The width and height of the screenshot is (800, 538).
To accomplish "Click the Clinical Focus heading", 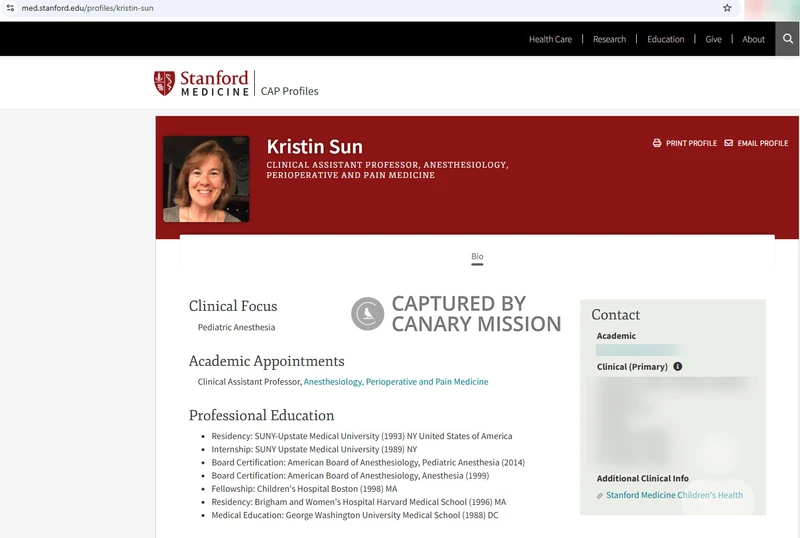I will (x=233, y=306).
